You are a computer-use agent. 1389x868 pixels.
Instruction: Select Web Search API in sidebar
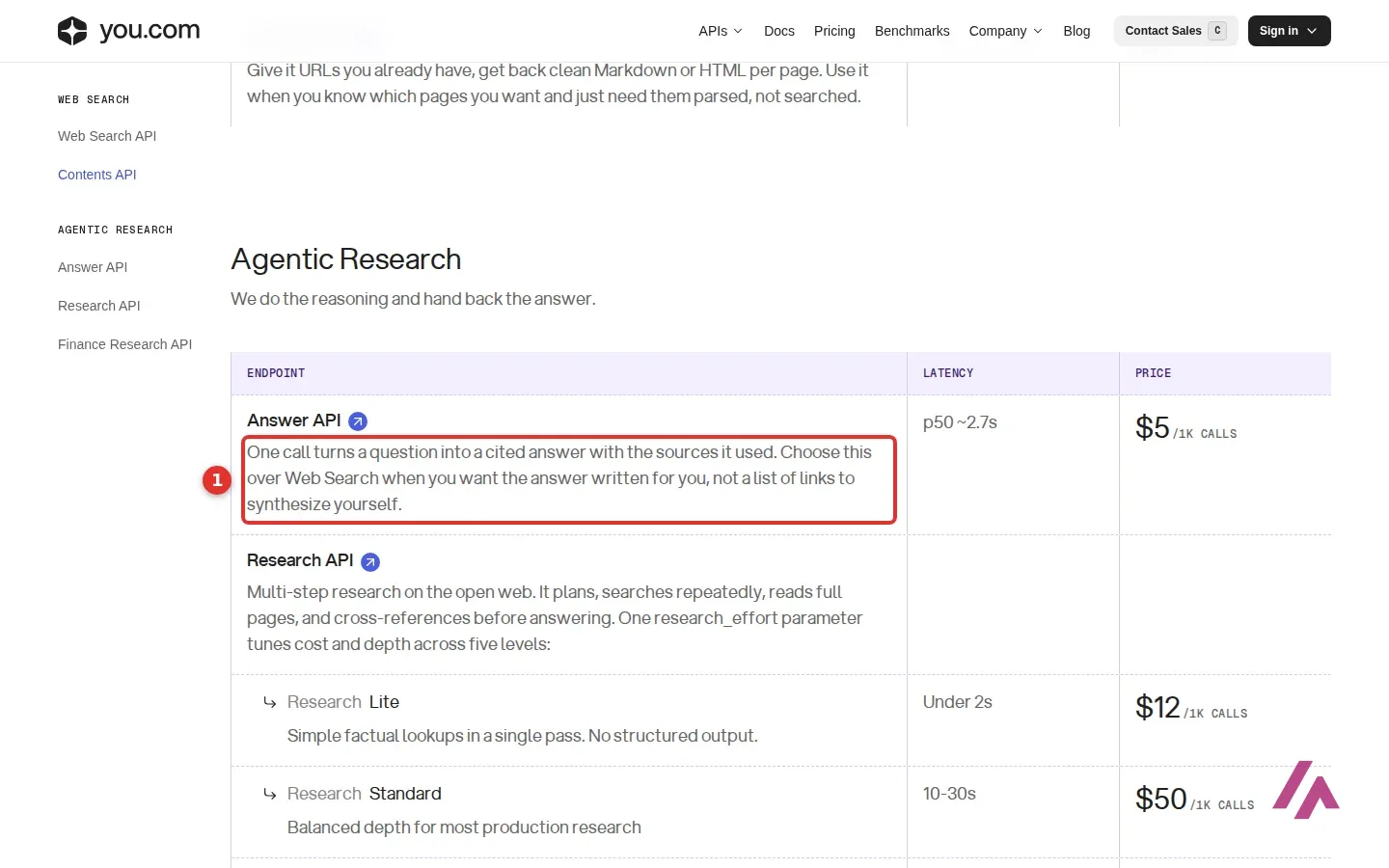point(107,136)
